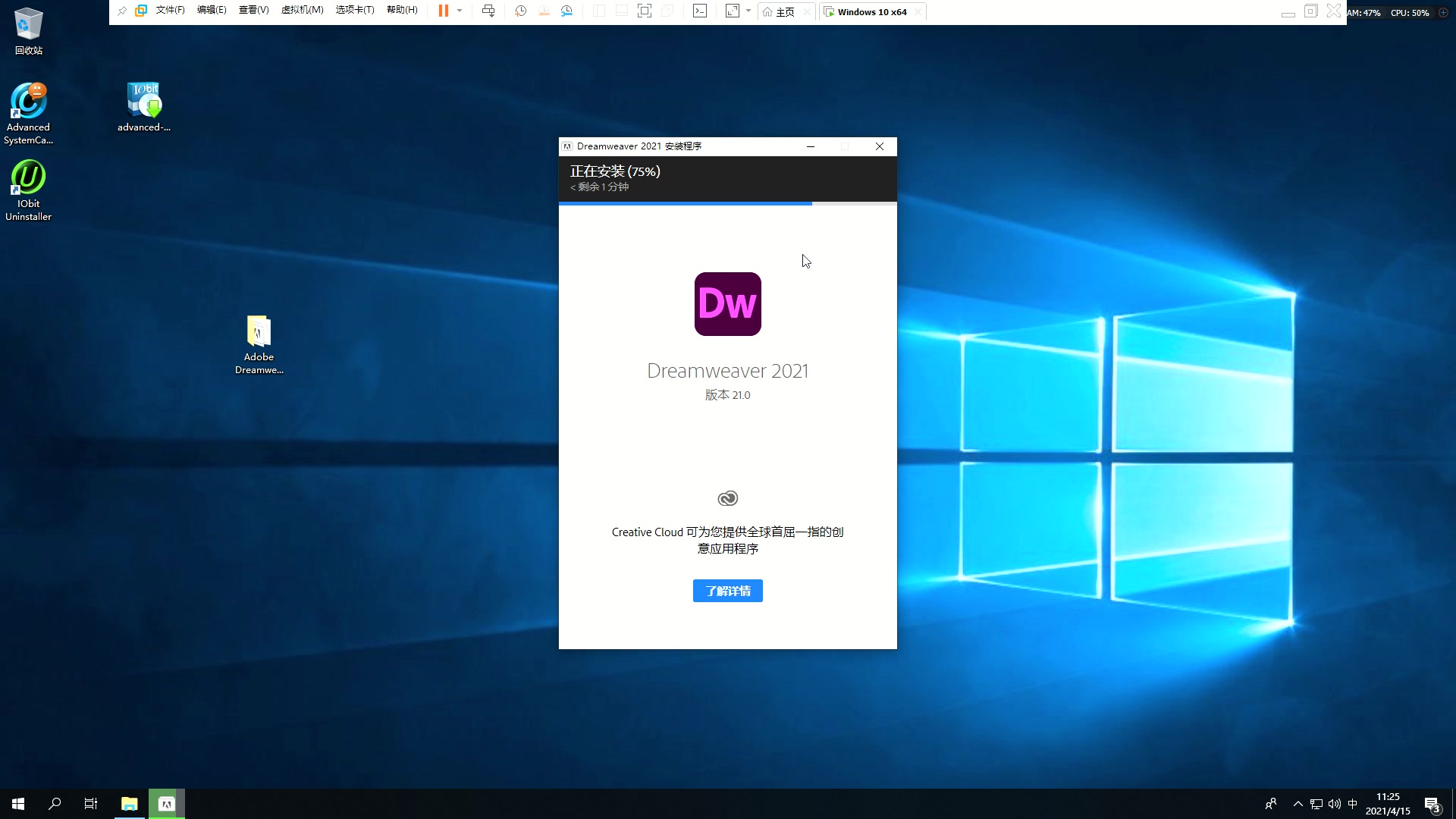Open the 查看(V) menu
The image size is (1456, 819).
pyautogui.click(x=253, y=11)
